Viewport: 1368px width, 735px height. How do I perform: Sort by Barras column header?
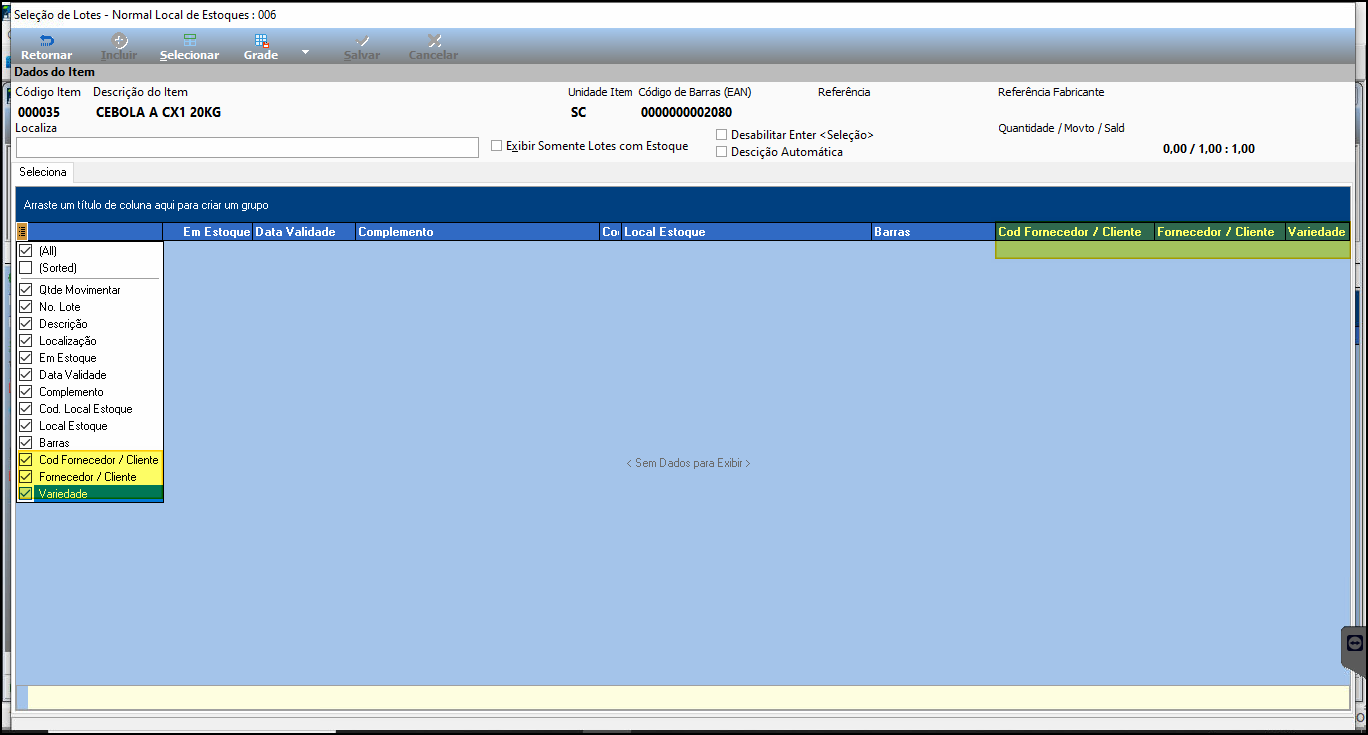(933, 232)
